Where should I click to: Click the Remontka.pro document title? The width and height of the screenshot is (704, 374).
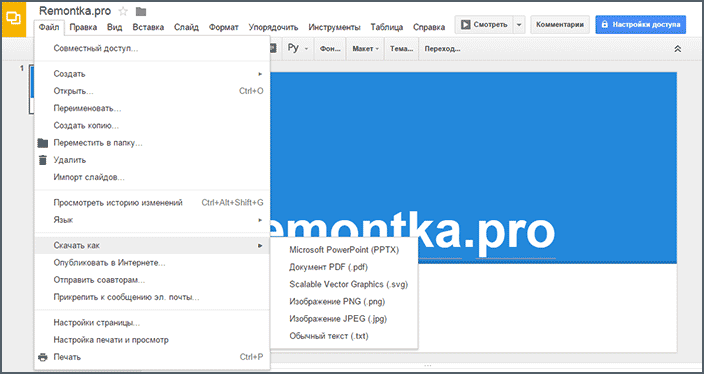pyautogui.click(x=75, y=11)
